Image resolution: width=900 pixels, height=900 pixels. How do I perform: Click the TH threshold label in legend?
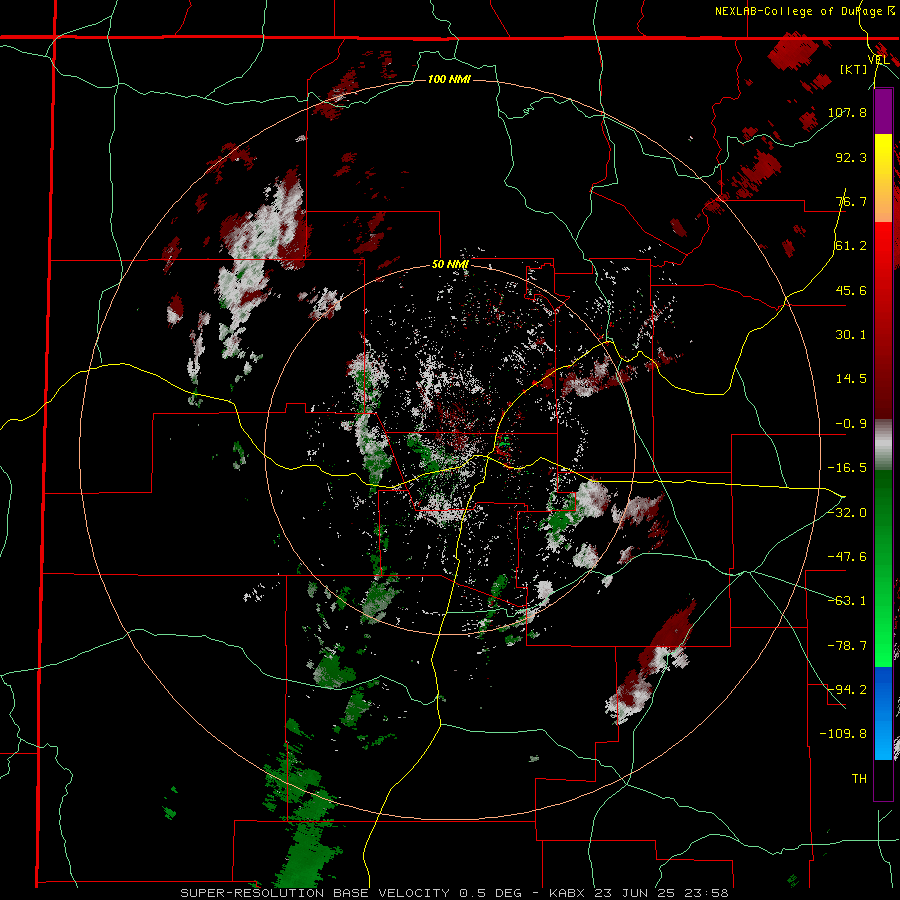(x=859, y=779)
